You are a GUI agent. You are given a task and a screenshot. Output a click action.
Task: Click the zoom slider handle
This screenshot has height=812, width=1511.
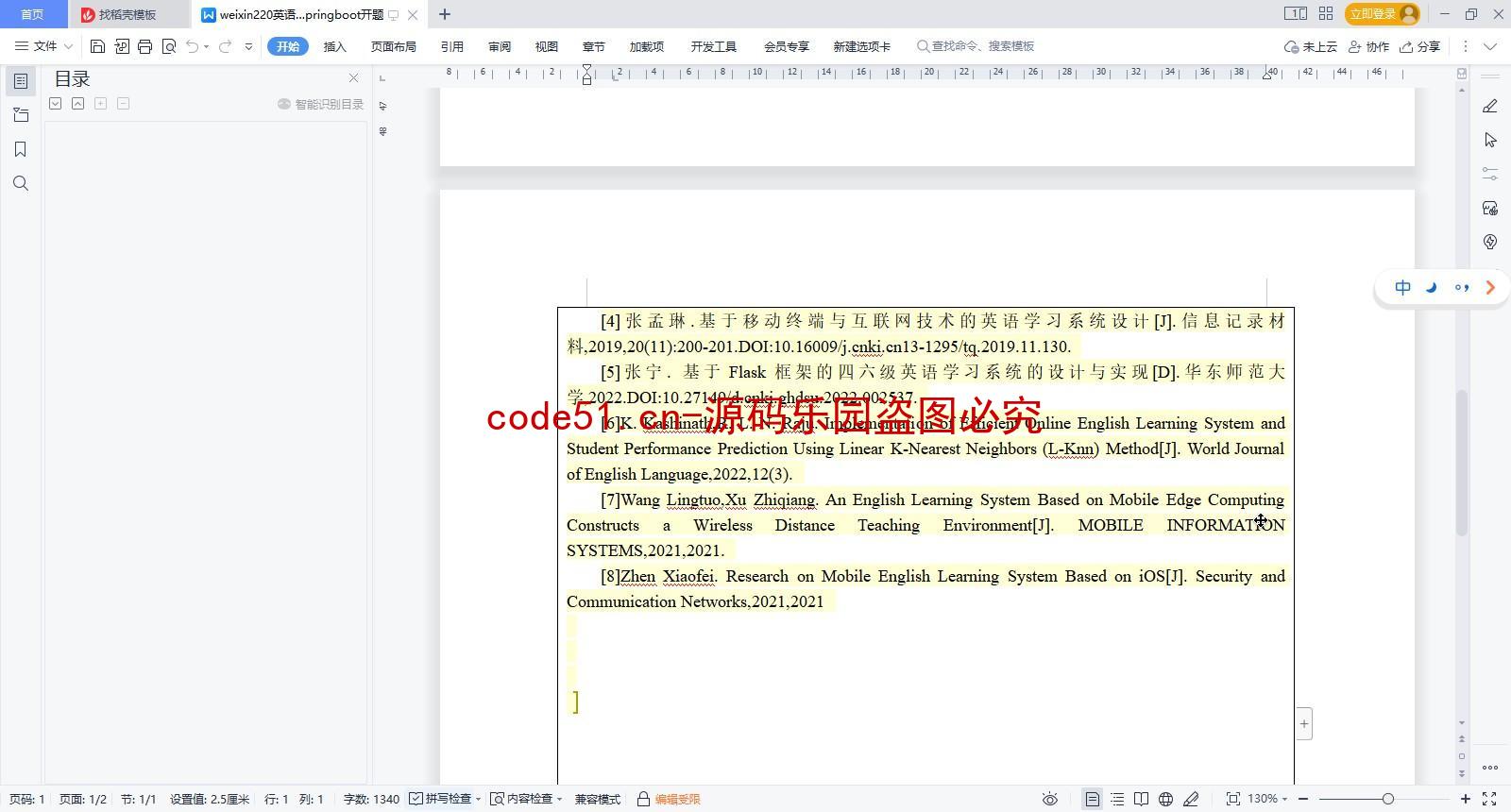click(1387, 799)
